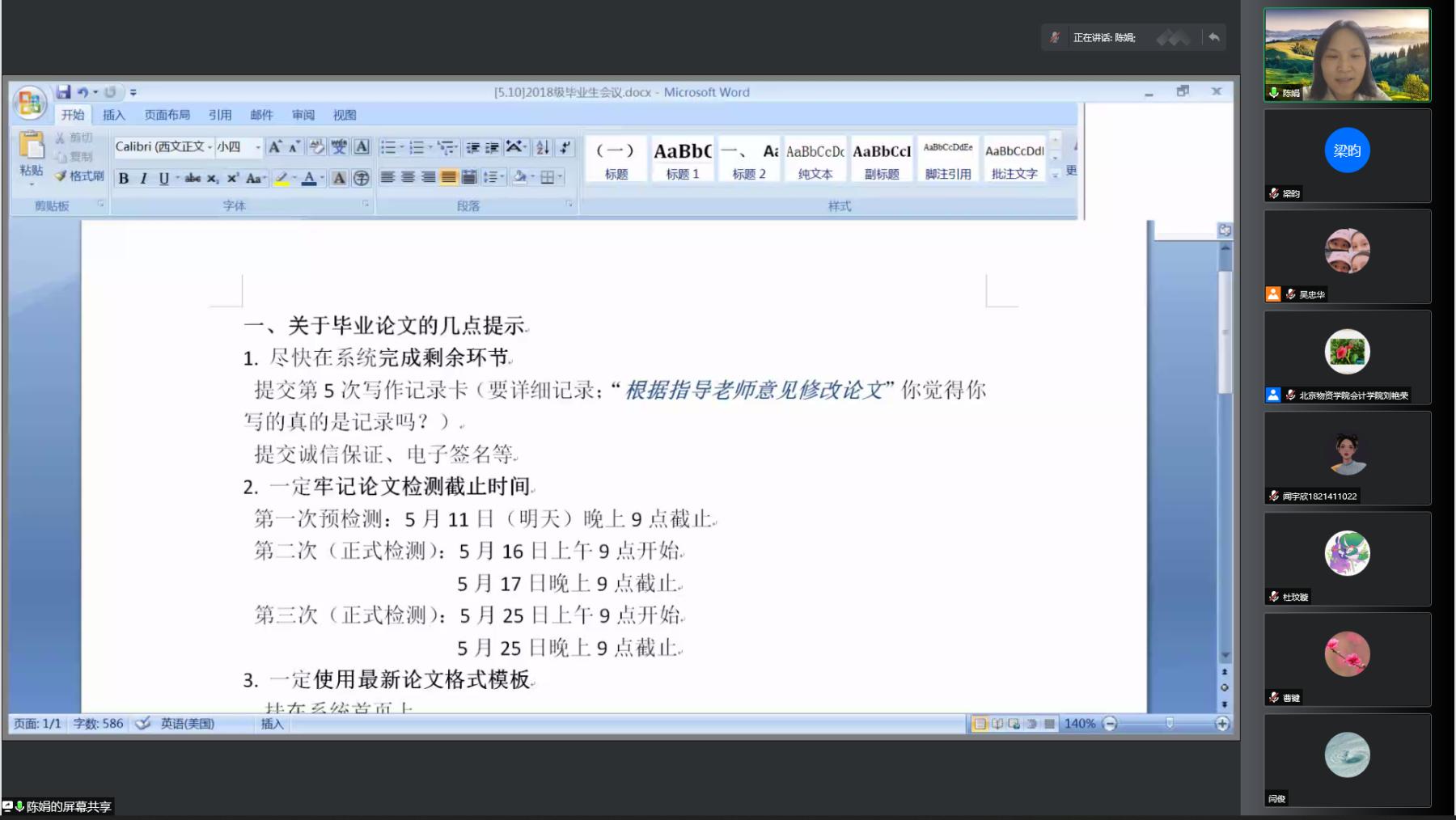The height and width of the screenshot is (820, 1456).
Task: Click the Office button logo
Action: coord(30,104)
